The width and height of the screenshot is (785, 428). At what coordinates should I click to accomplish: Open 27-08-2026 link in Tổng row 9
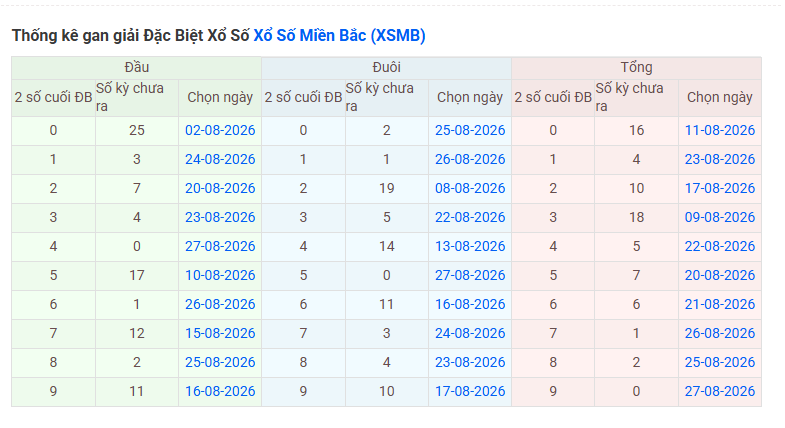click(719, 391)
